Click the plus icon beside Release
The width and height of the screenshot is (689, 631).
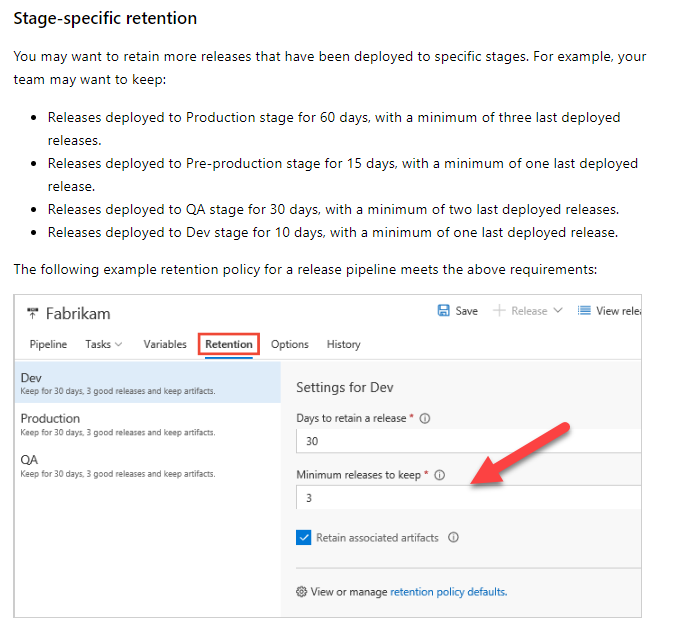[x=499, y=311]
